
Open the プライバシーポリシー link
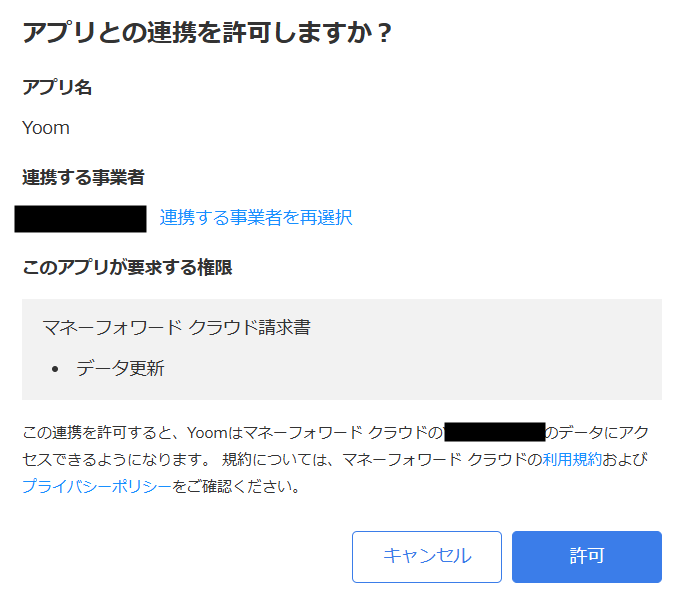(96, 487)
